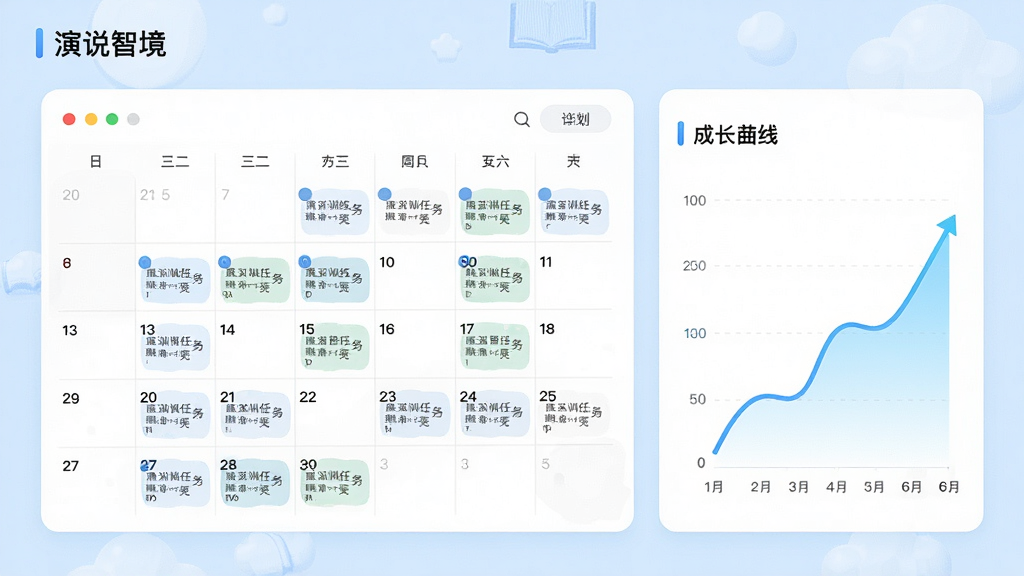Click the 2月 label on the chart axis

point(760,487)
